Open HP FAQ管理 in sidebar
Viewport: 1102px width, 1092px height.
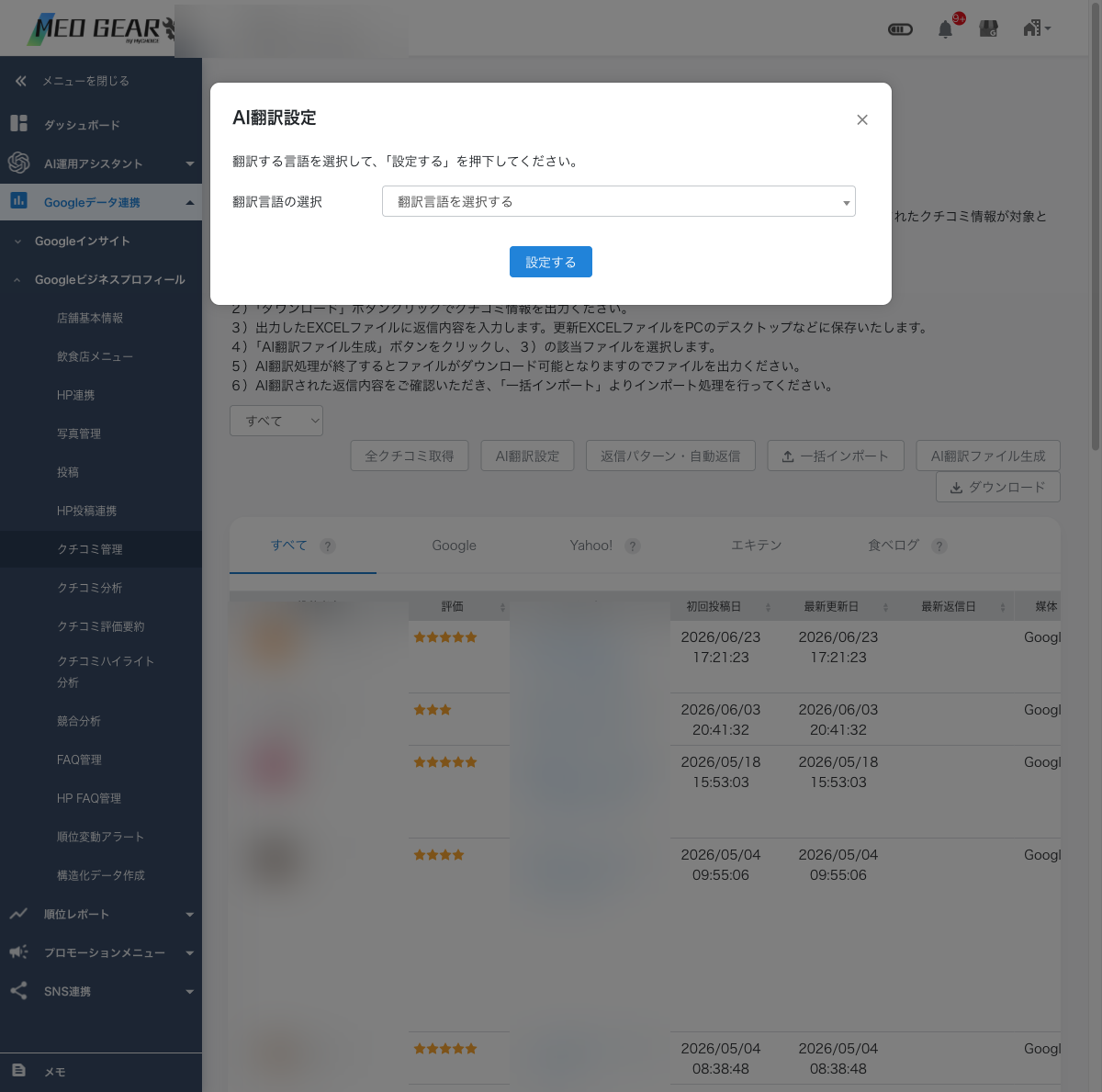(x=89, y=798)
